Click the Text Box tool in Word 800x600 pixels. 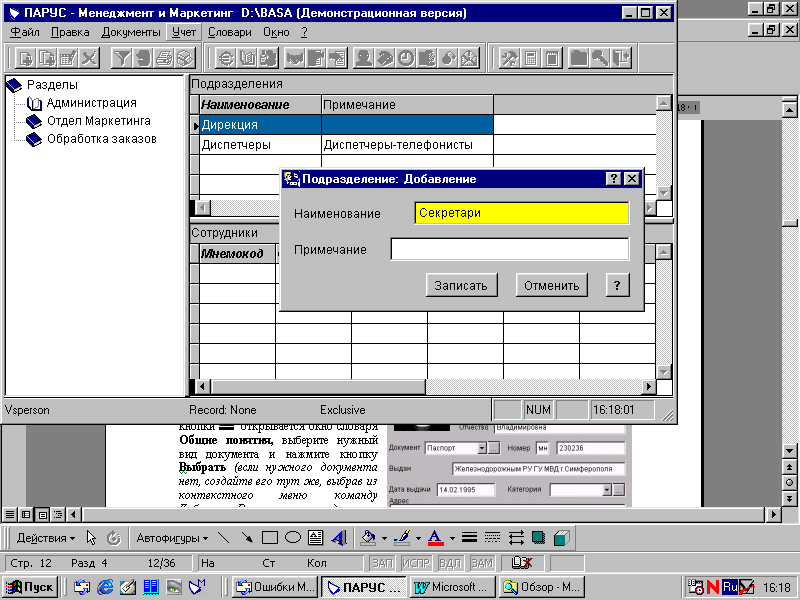(x=316, y=538)
